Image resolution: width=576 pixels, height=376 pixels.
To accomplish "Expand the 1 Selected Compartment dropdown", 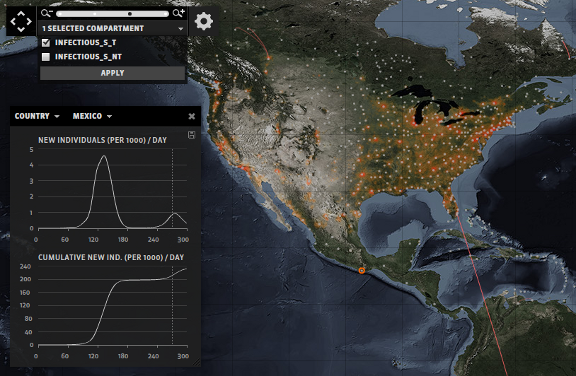I will click(x=112, y=28).
